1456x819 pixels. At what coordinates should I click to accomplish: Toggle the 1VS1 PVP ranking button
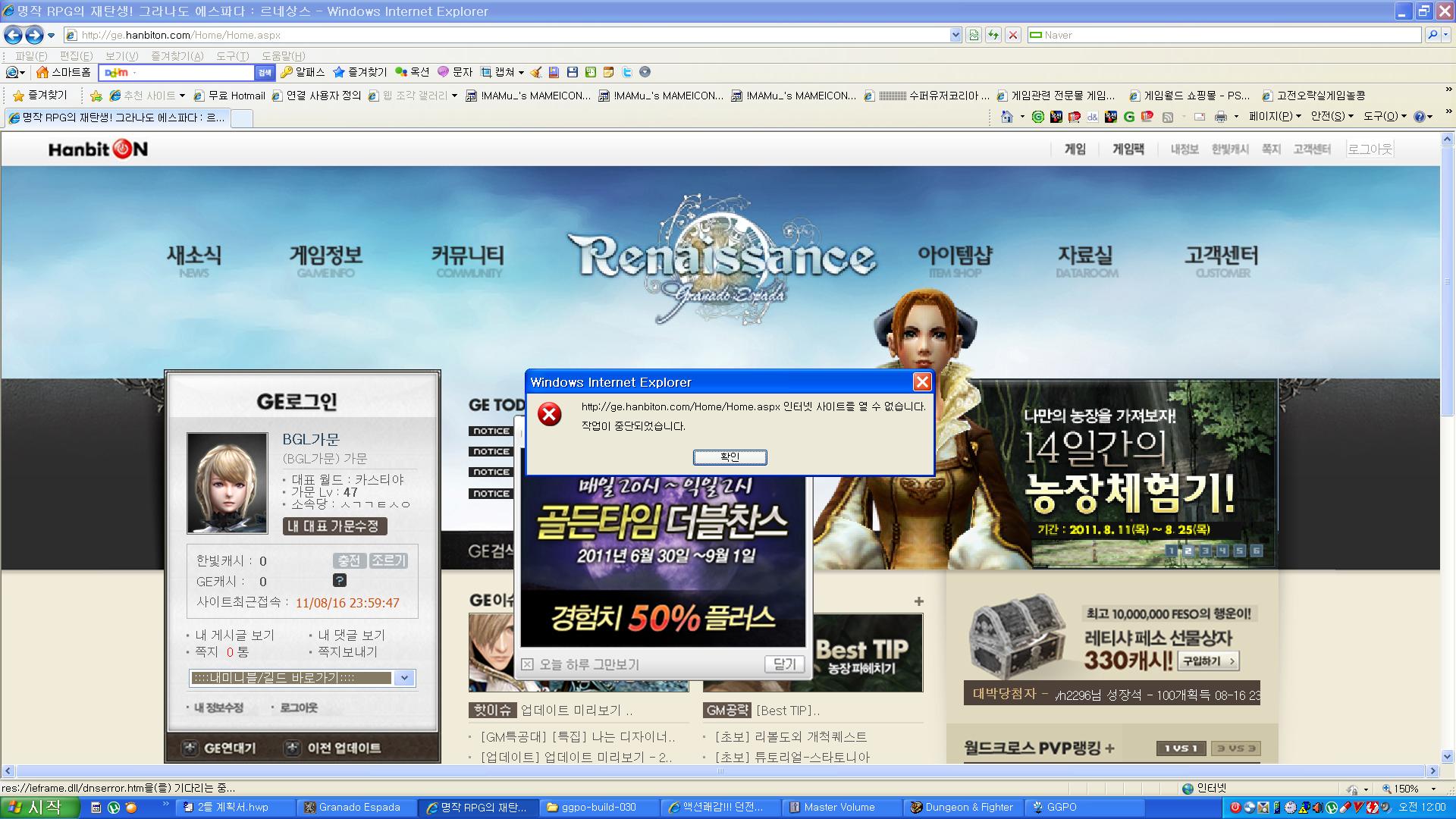click(x=1181, y=748)
